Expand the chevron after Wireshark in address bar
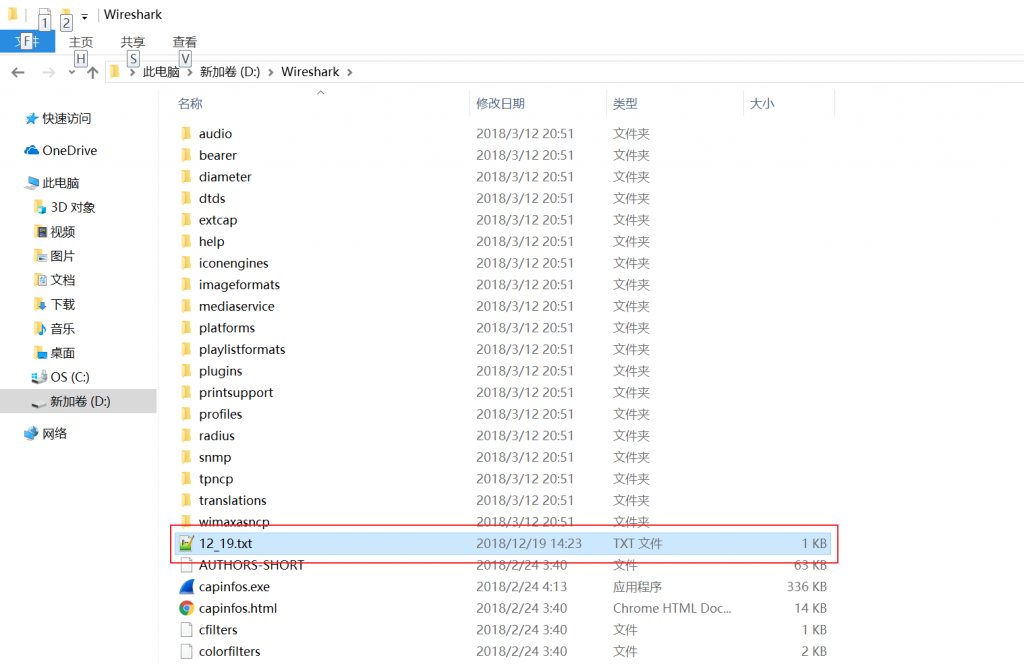The image size is (1024, 664). (x=348, y=72)
